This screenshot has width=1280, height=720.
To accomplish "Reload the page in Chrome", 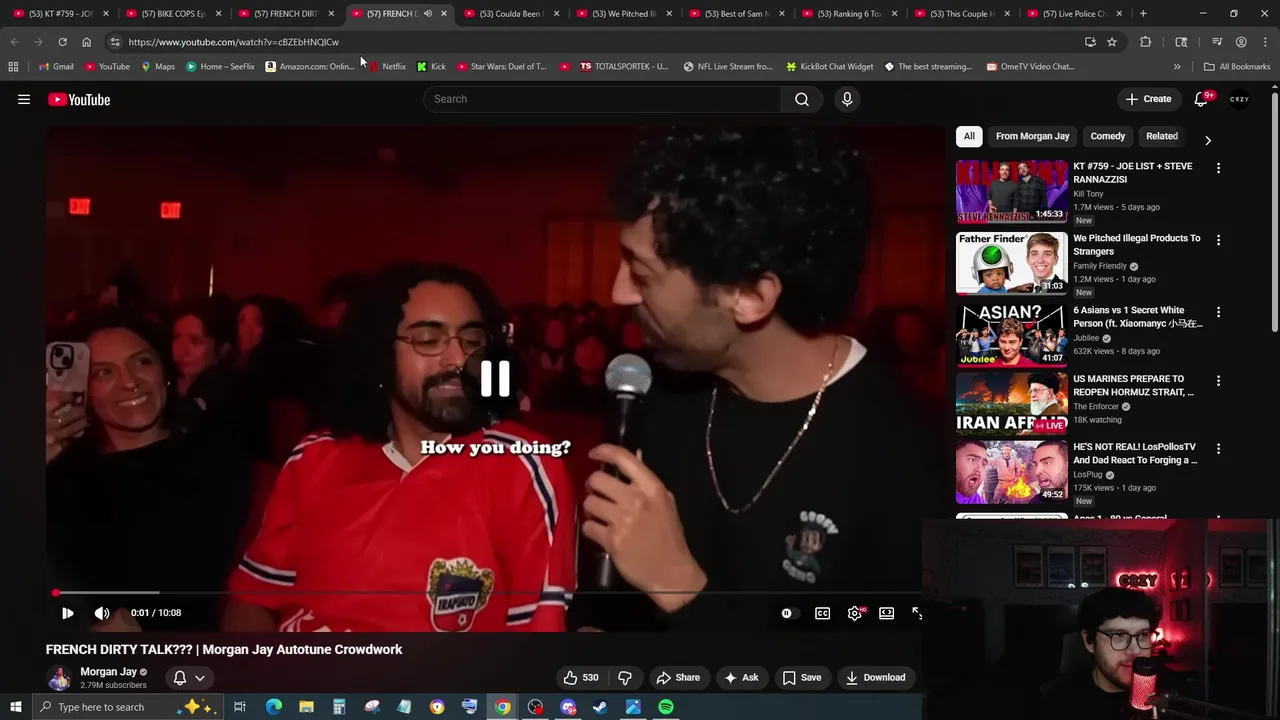I will click(62, 42).
